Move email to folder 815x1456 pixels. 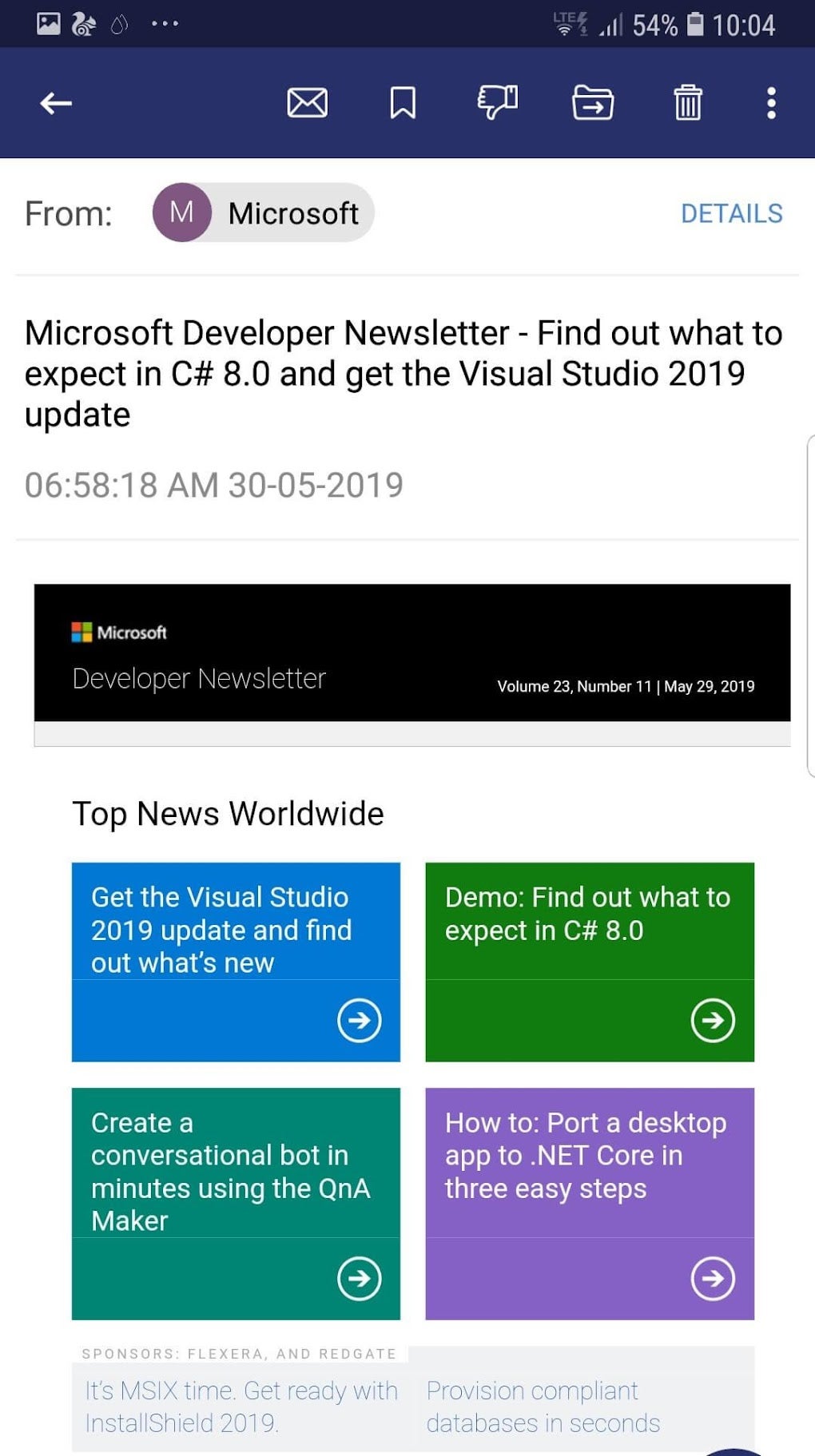[593, 103]
